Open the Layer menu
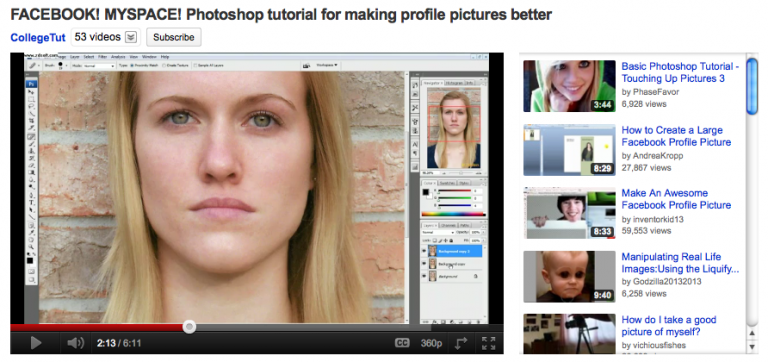Image resolution: width=768 pixels, height=362 pixels. [74, 57]
